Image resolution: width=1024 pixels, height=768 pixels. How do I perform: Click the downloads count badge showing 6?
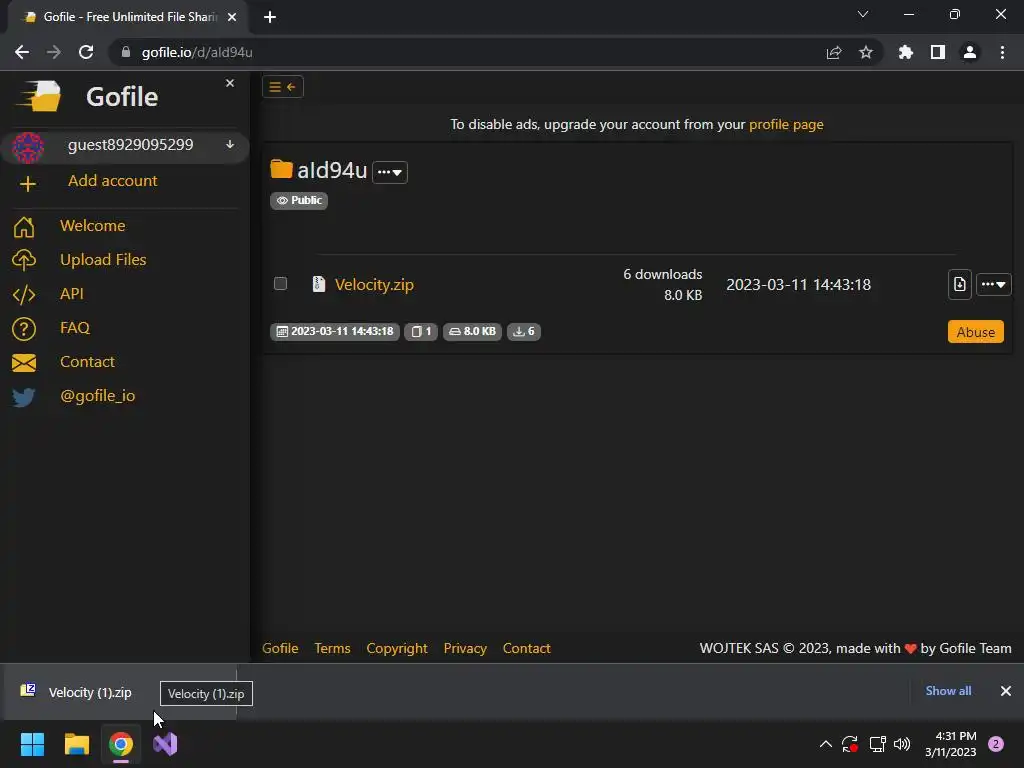coord(524,332)
